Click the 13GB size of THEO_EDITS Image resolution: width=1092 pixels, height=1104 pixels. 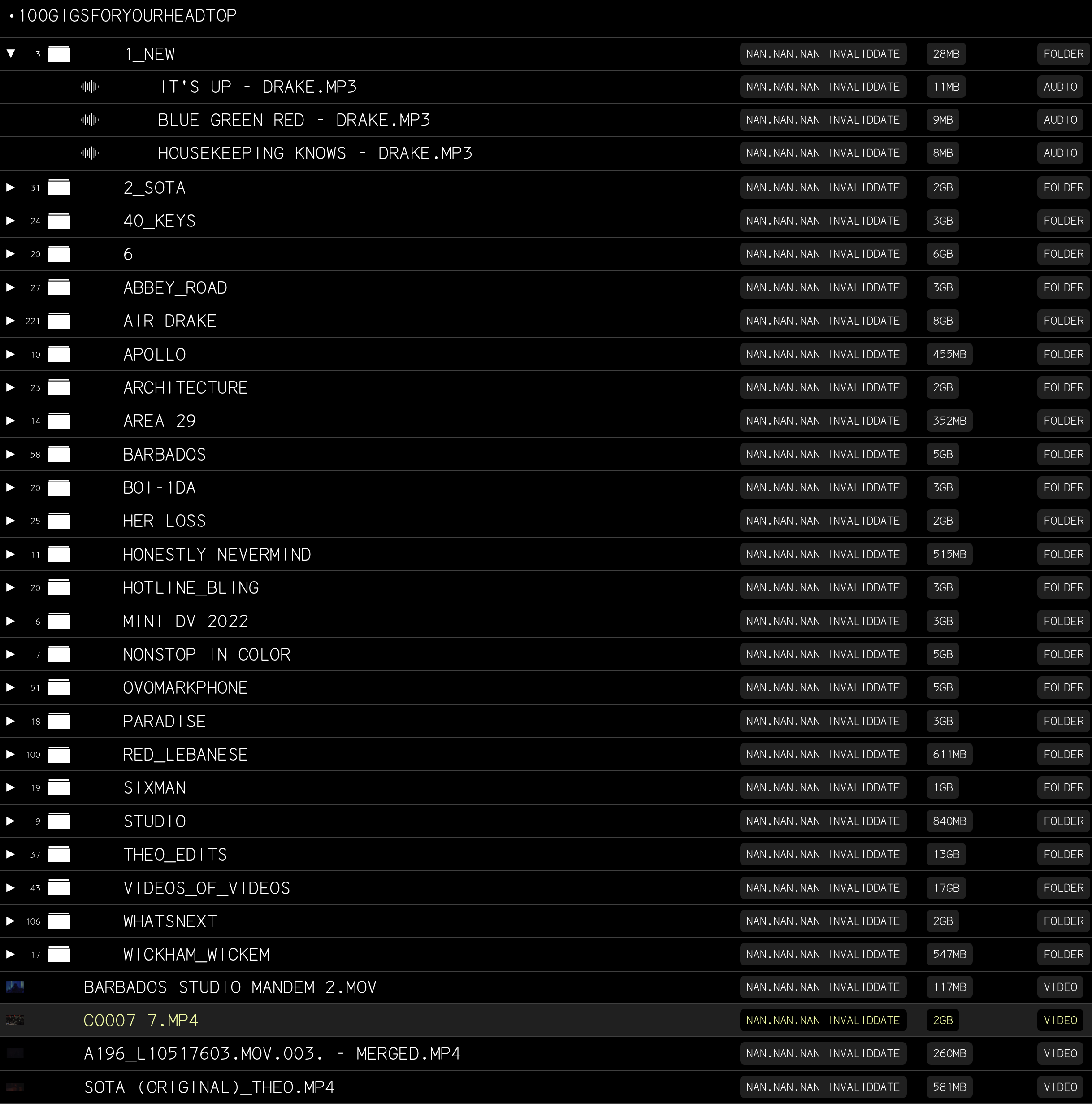pyautogui.click(x=946, y=854)
